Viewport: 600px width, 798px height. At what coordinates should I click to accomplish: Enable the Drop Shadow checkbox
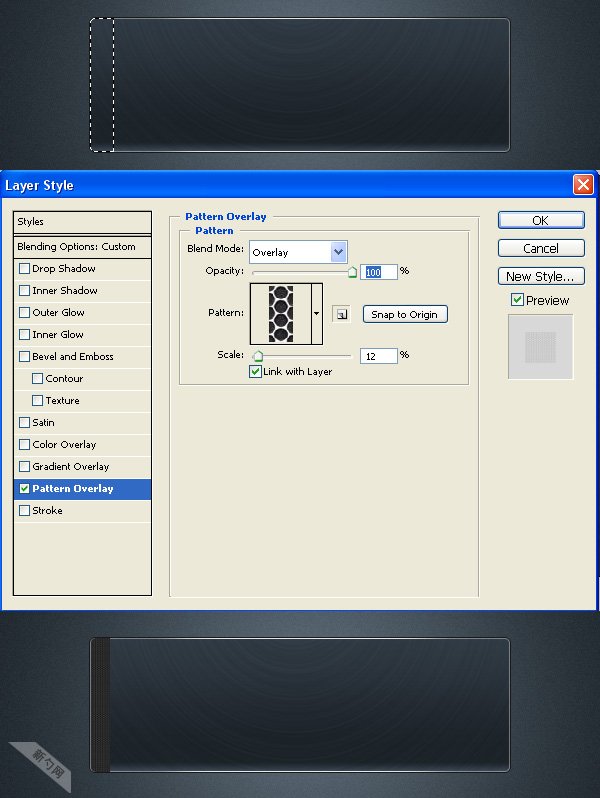pos(24,268)
